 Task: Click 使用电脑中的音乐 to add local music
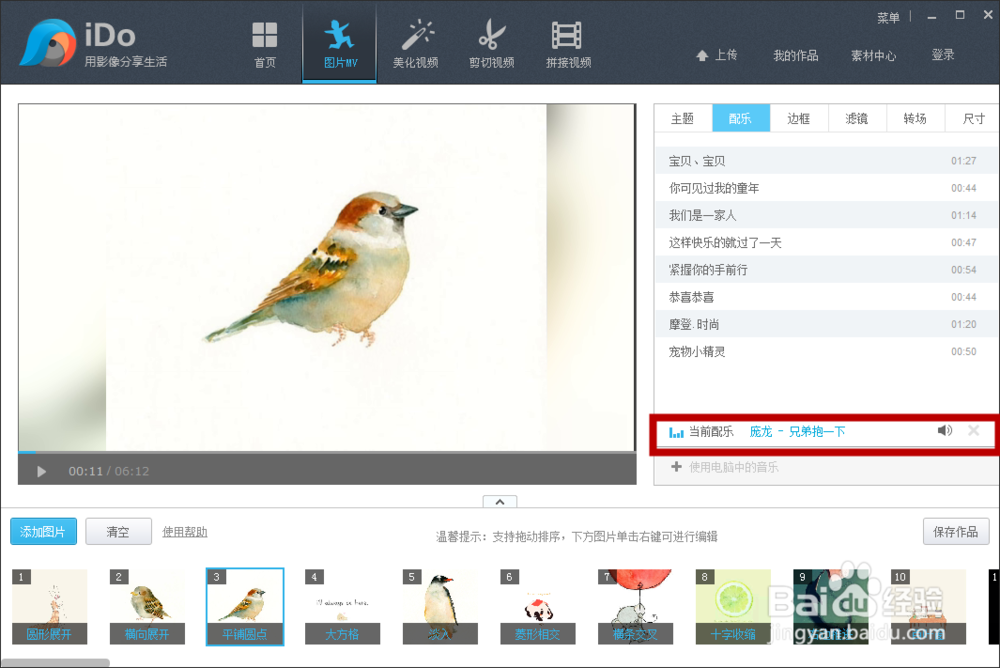pyautogui.click(x=725, y=467)
